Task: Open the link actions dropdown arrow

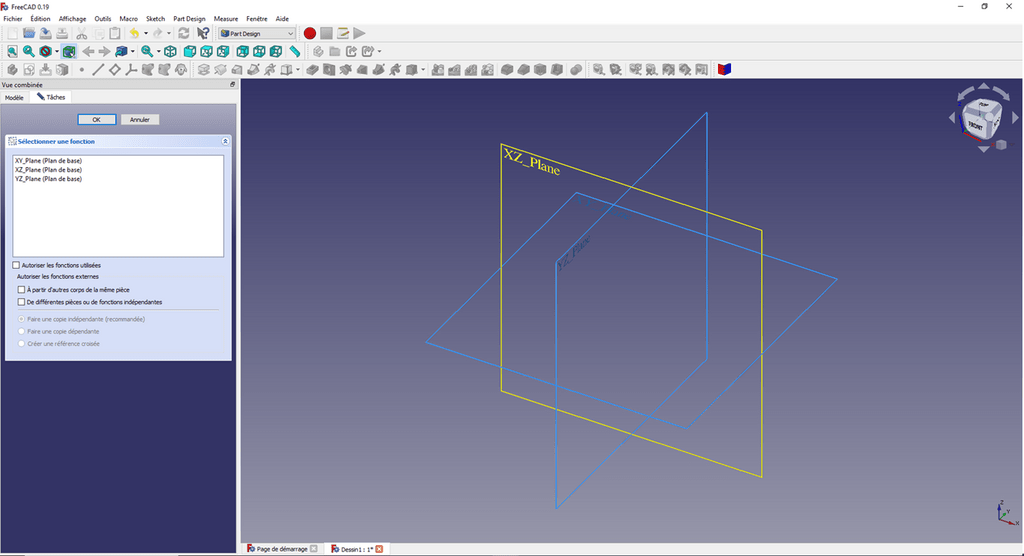Action: pyautogui.click(x=379, y=51)
